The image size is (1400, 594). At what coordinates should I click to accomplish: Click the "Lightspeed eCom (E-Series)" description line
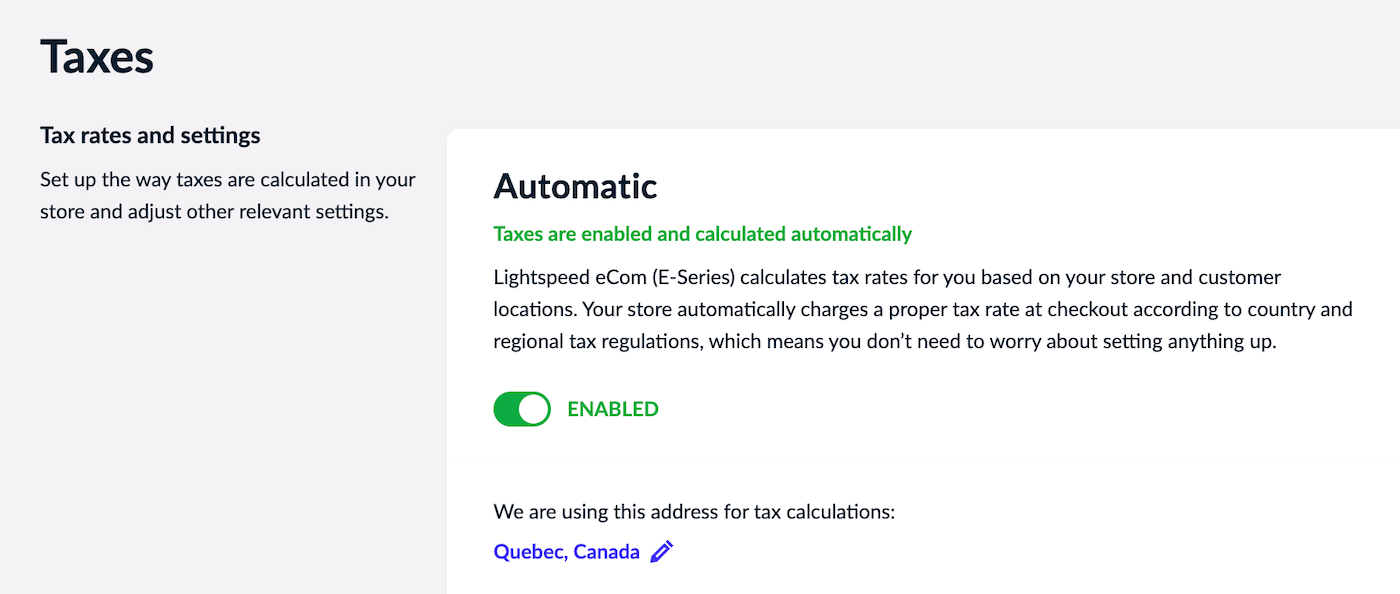click(886, 277)
